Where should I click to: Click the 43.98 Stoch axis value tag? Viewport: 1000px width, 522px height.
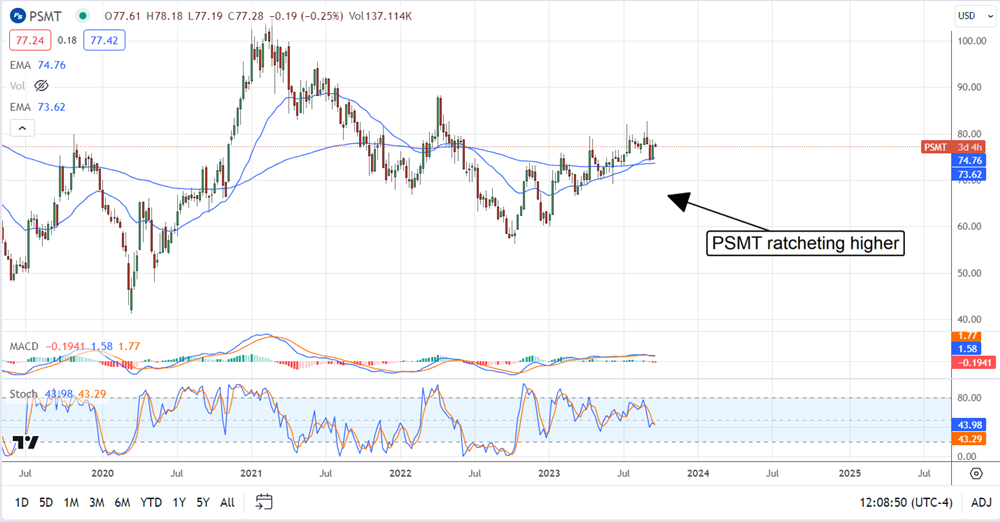pyautogui.click(x=969, y=425)
